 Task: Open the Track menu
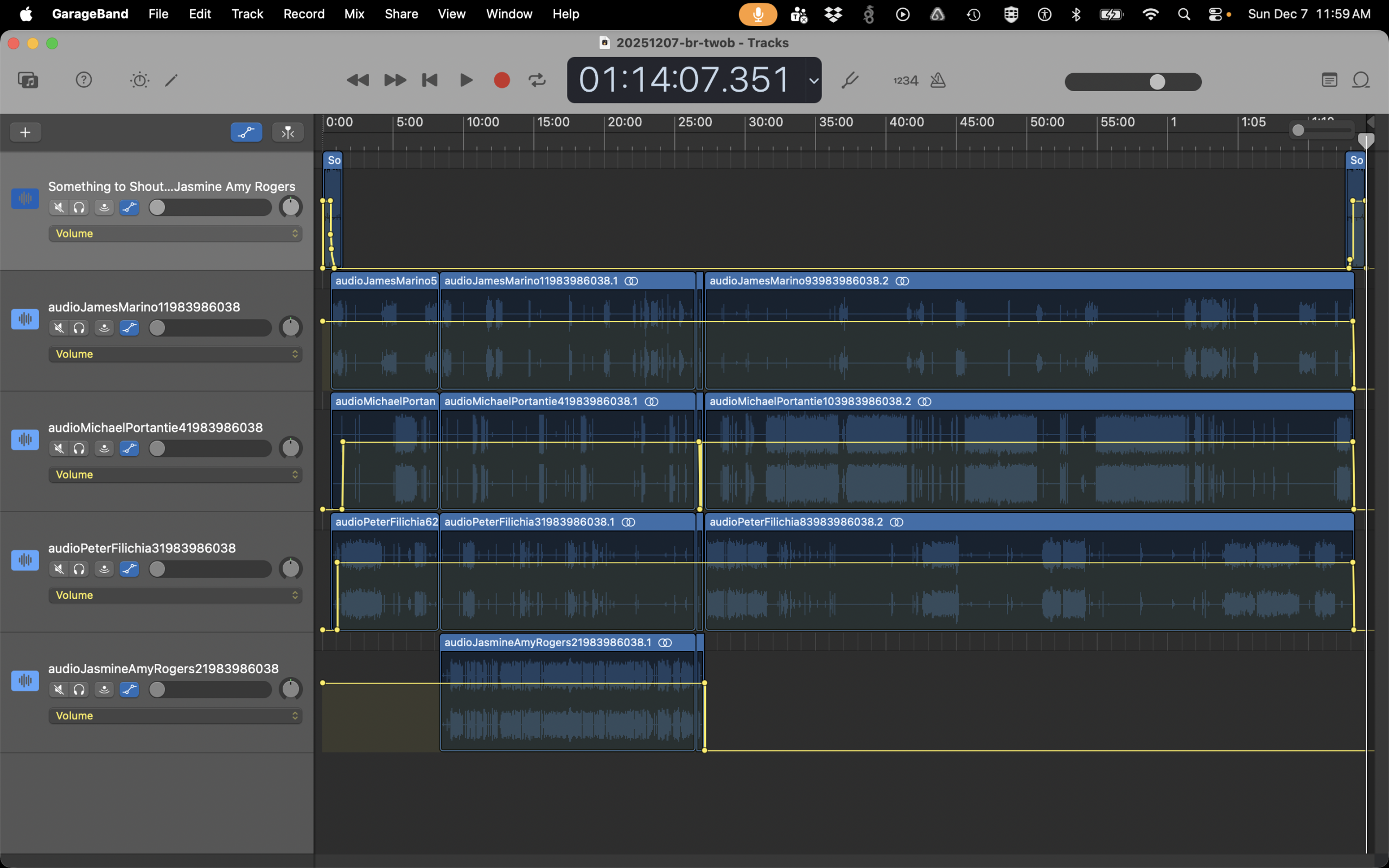(x=247, y=14)
